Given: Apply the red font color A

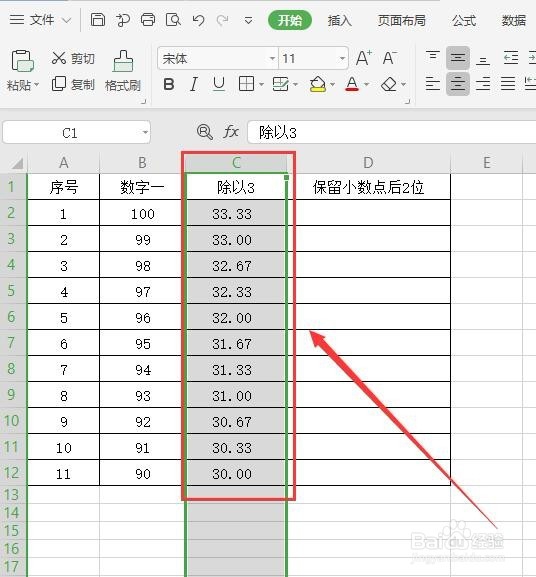Looking at the screenshot, I should (x=352, y=84).
